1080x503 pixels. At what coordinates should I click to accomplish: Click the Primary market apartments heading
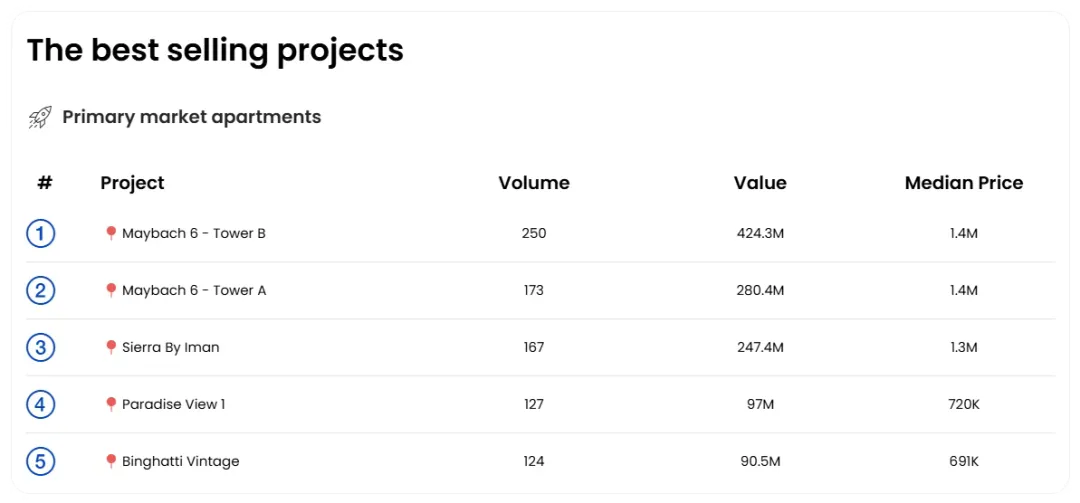(x=191, y=117)
